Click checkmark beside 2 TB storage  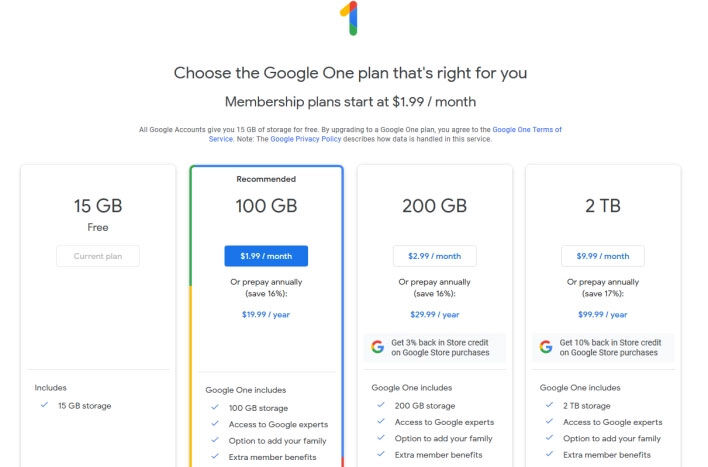click(x=549, y=406)
